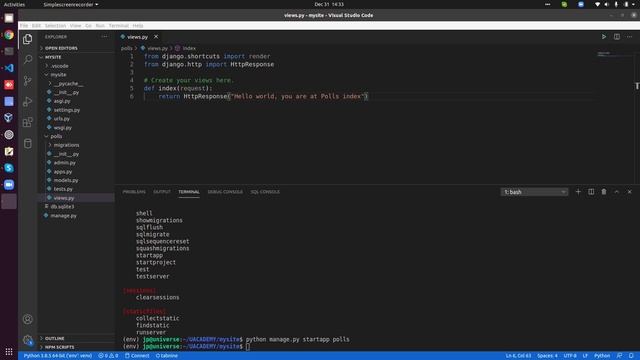
Task: Click Ln 6, Col 63 in status bar
Action: click(x=518, y=356)
